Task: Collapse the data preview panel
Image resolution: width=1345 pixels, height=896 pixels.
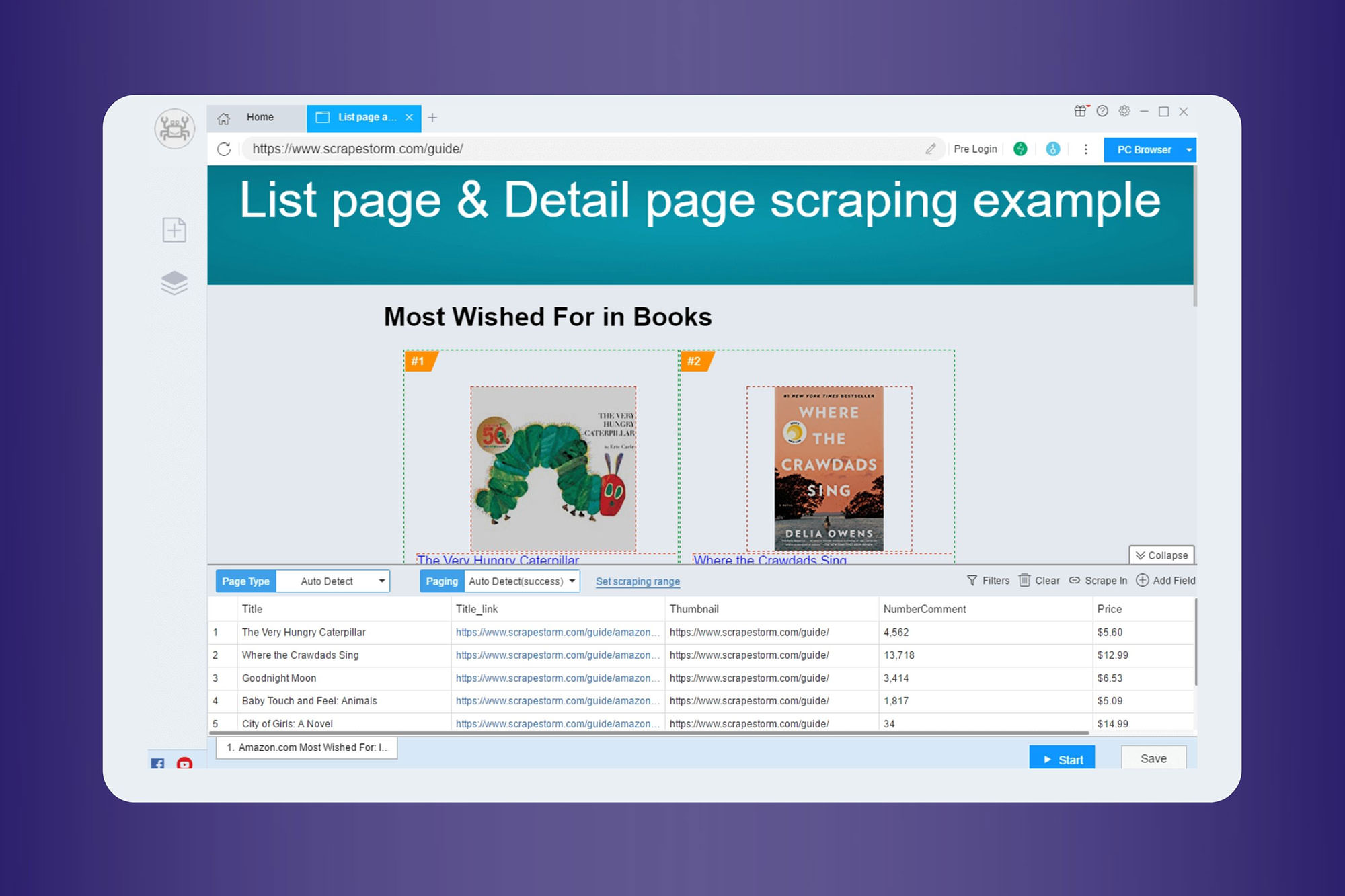Action: coord(1161,555)
